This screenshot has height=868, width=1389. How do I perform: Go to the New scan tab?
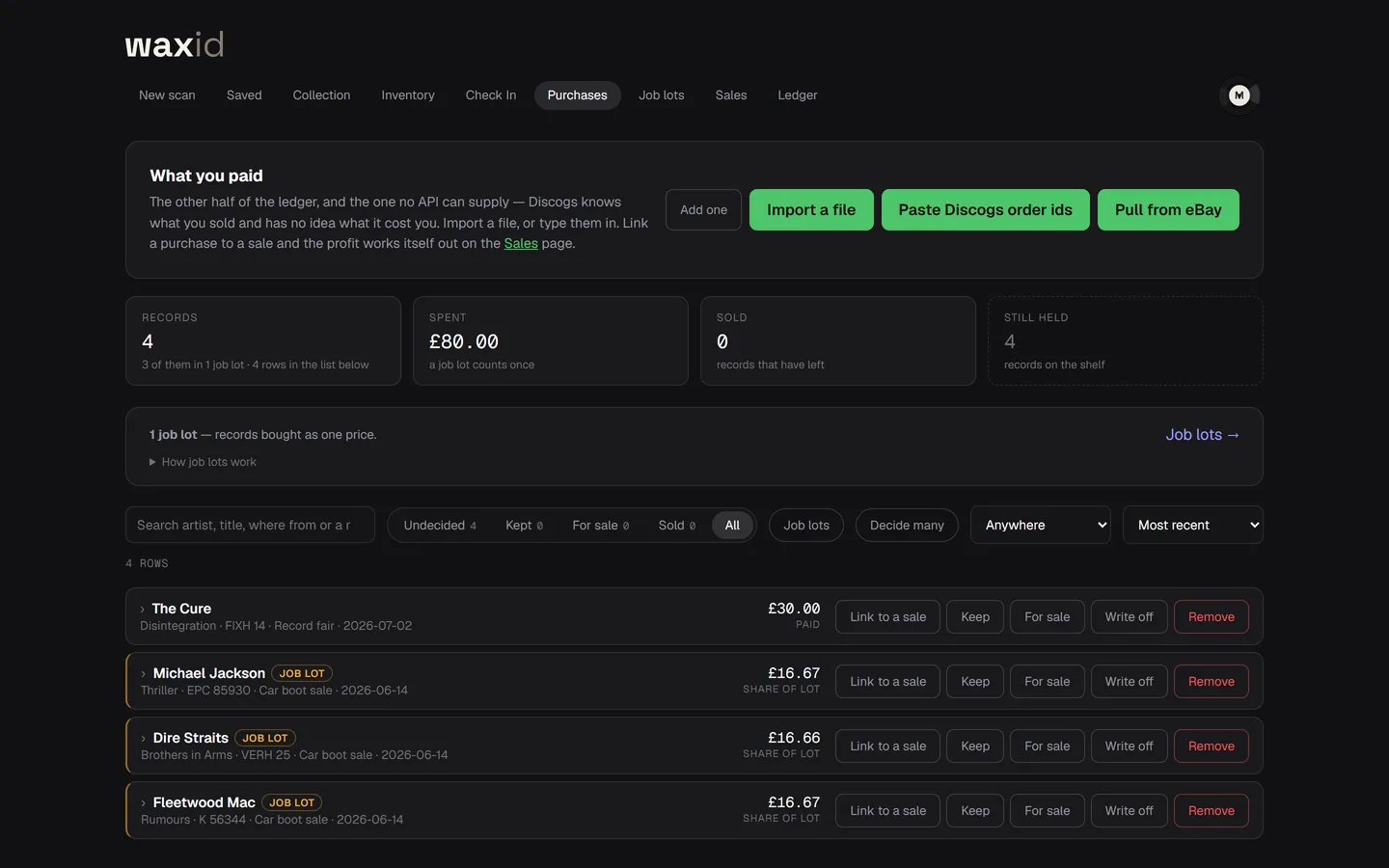[x=167, y=95]
